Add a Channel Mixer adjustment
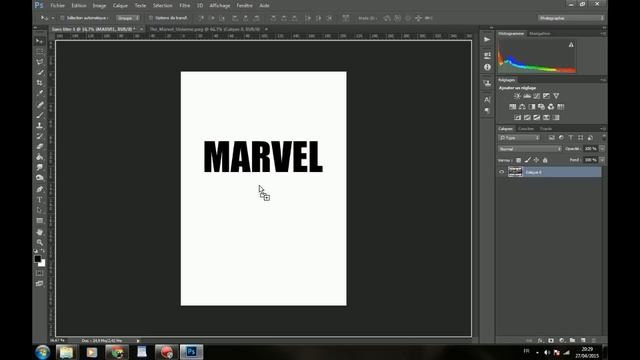Viewport: 640px width, 360px height. click(551, 107)
